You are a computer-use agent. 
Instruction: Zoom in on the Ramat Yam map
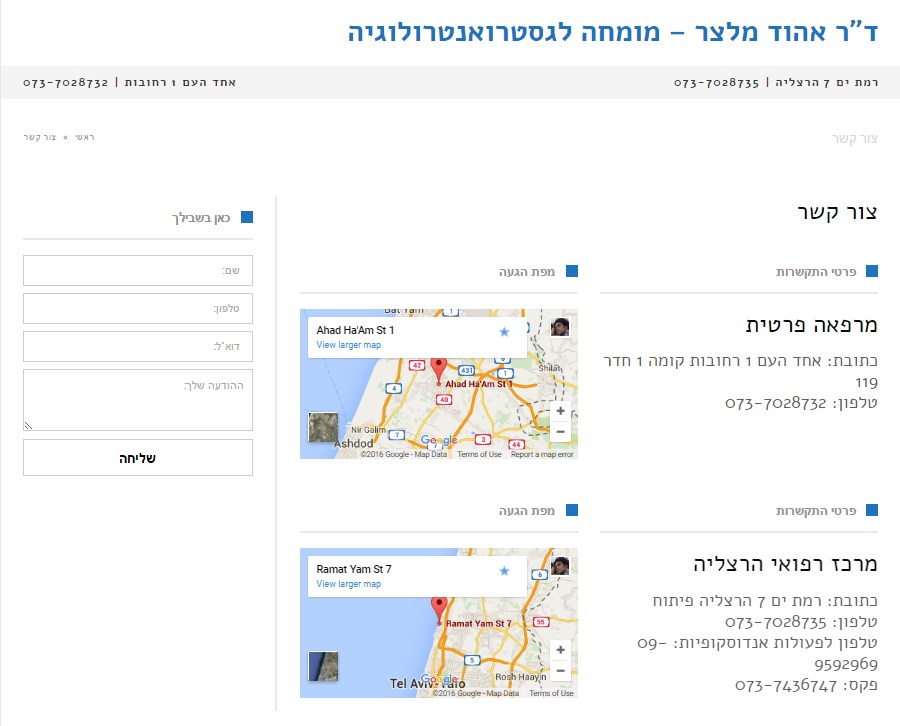coord(561,650)
